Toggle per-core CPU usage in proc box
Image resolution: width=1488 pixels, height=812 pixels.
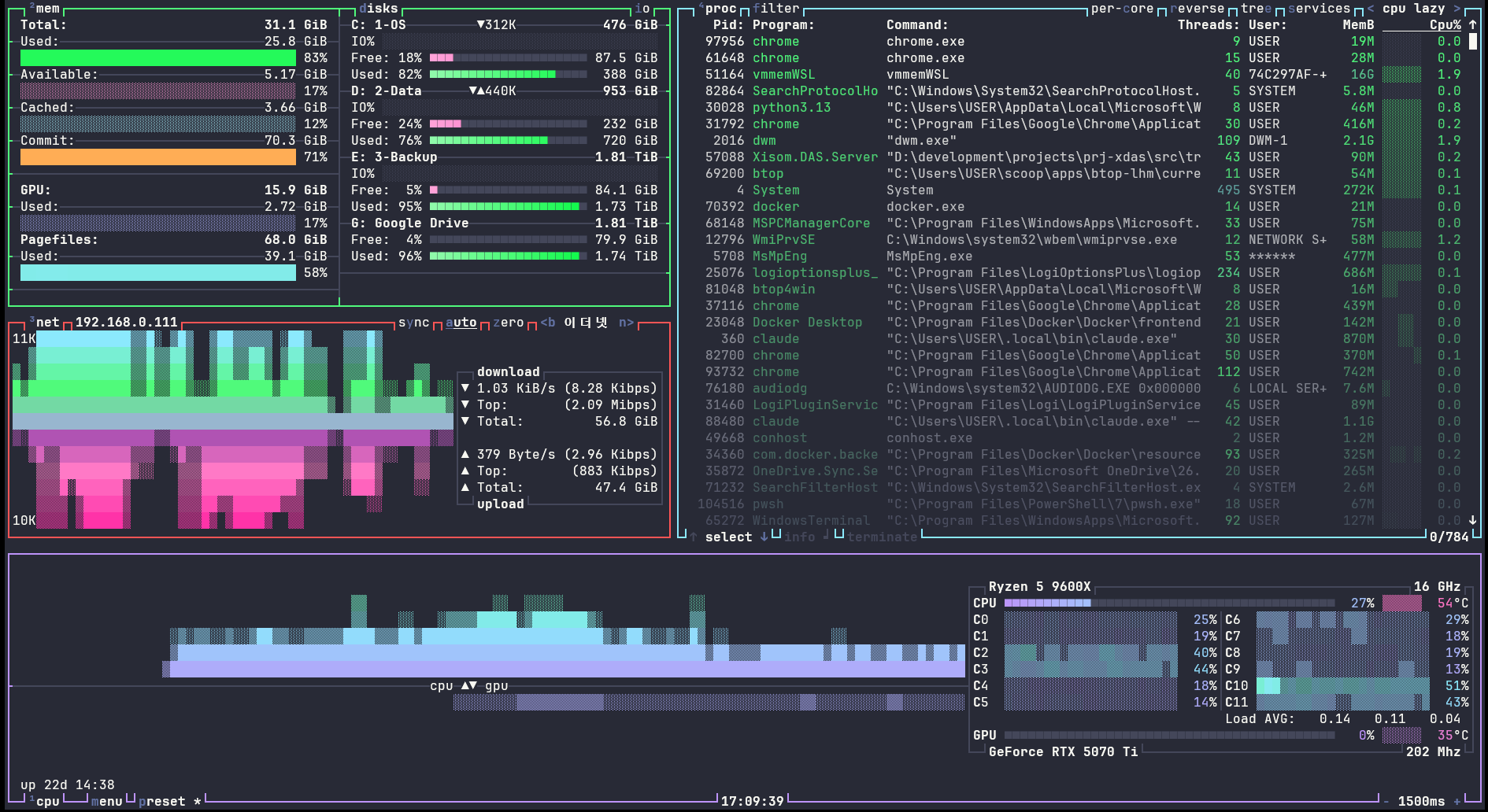1122,9
